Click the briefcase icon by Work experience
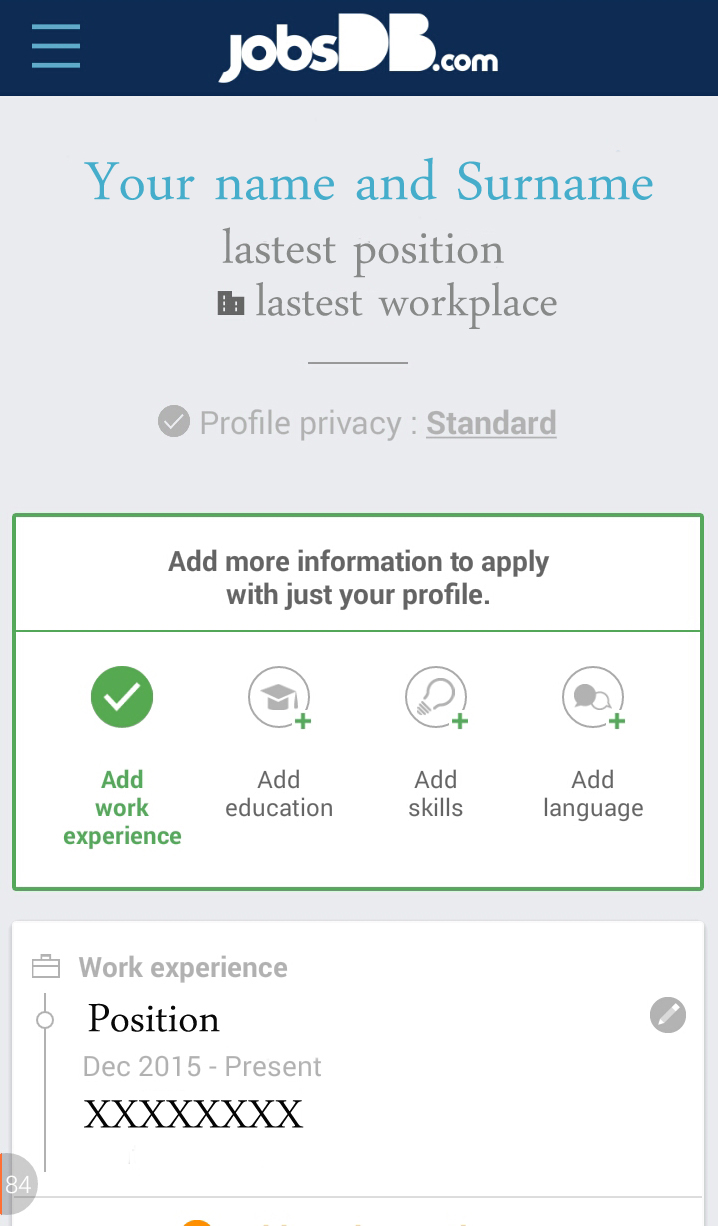Screen dimensions: 718x1226 (46, 967)
